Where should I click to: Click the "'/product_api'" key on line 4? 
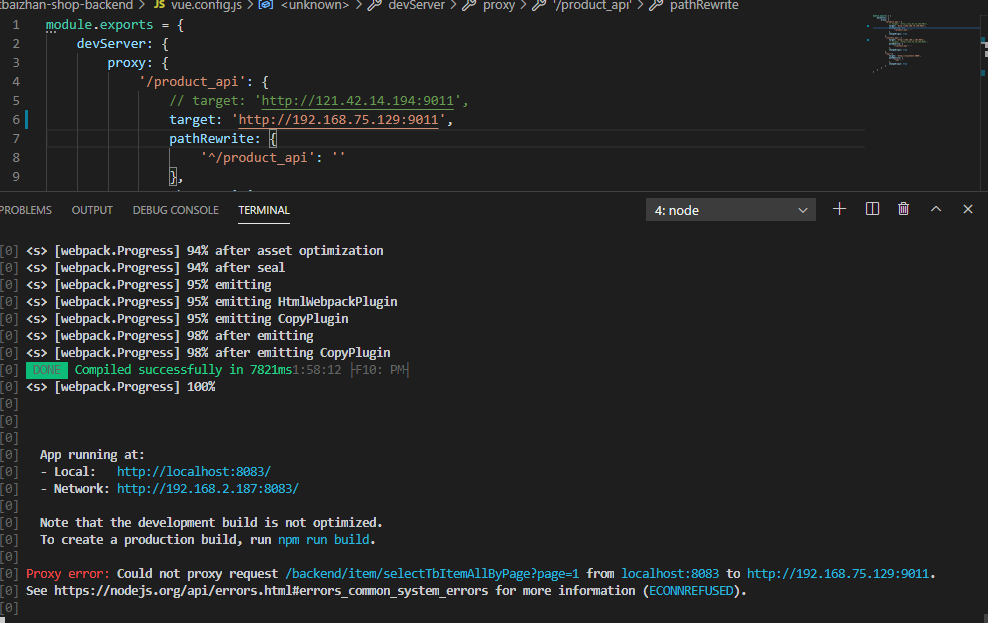coord(191,82)
